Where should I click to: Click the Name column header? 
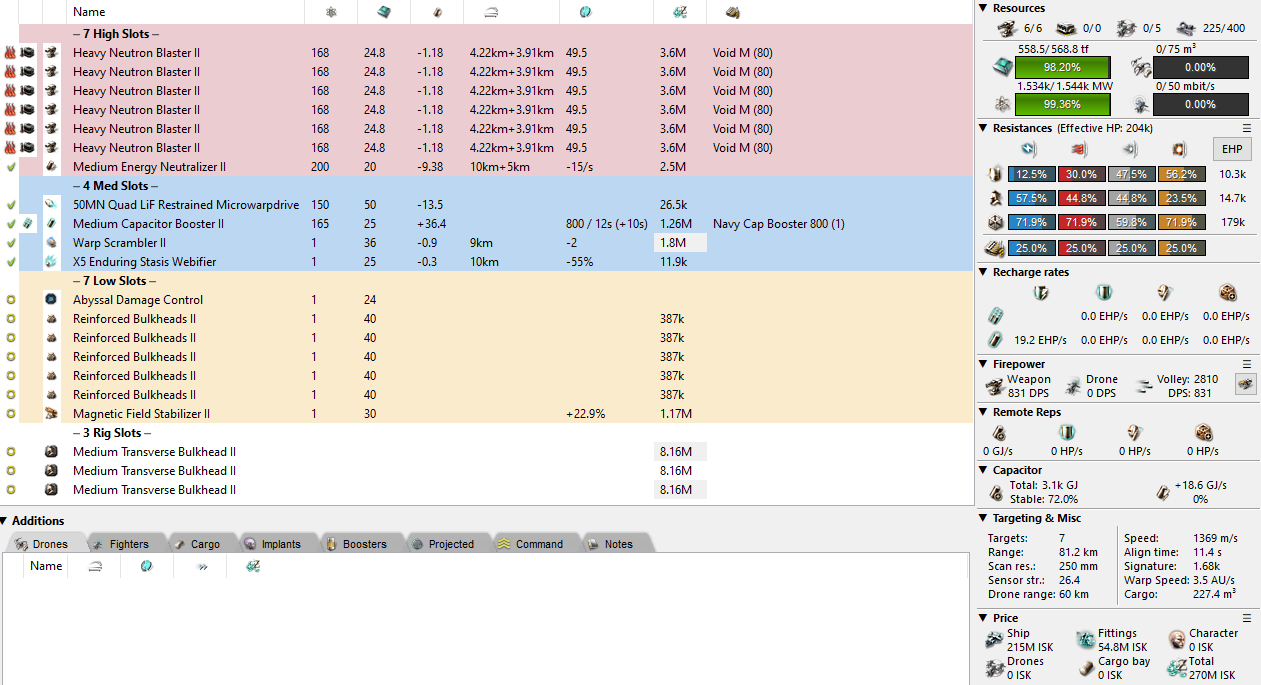coord(89,12)
